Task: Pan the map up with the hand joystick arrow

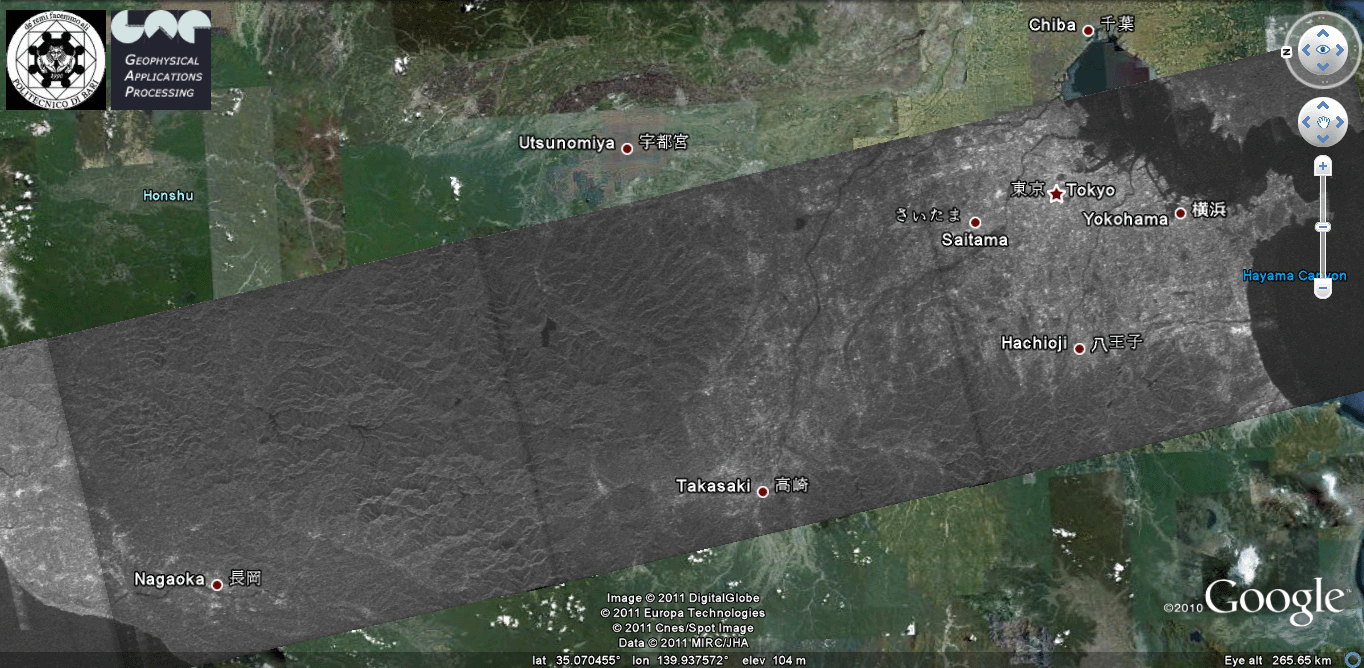Action: click(1322, 105)
